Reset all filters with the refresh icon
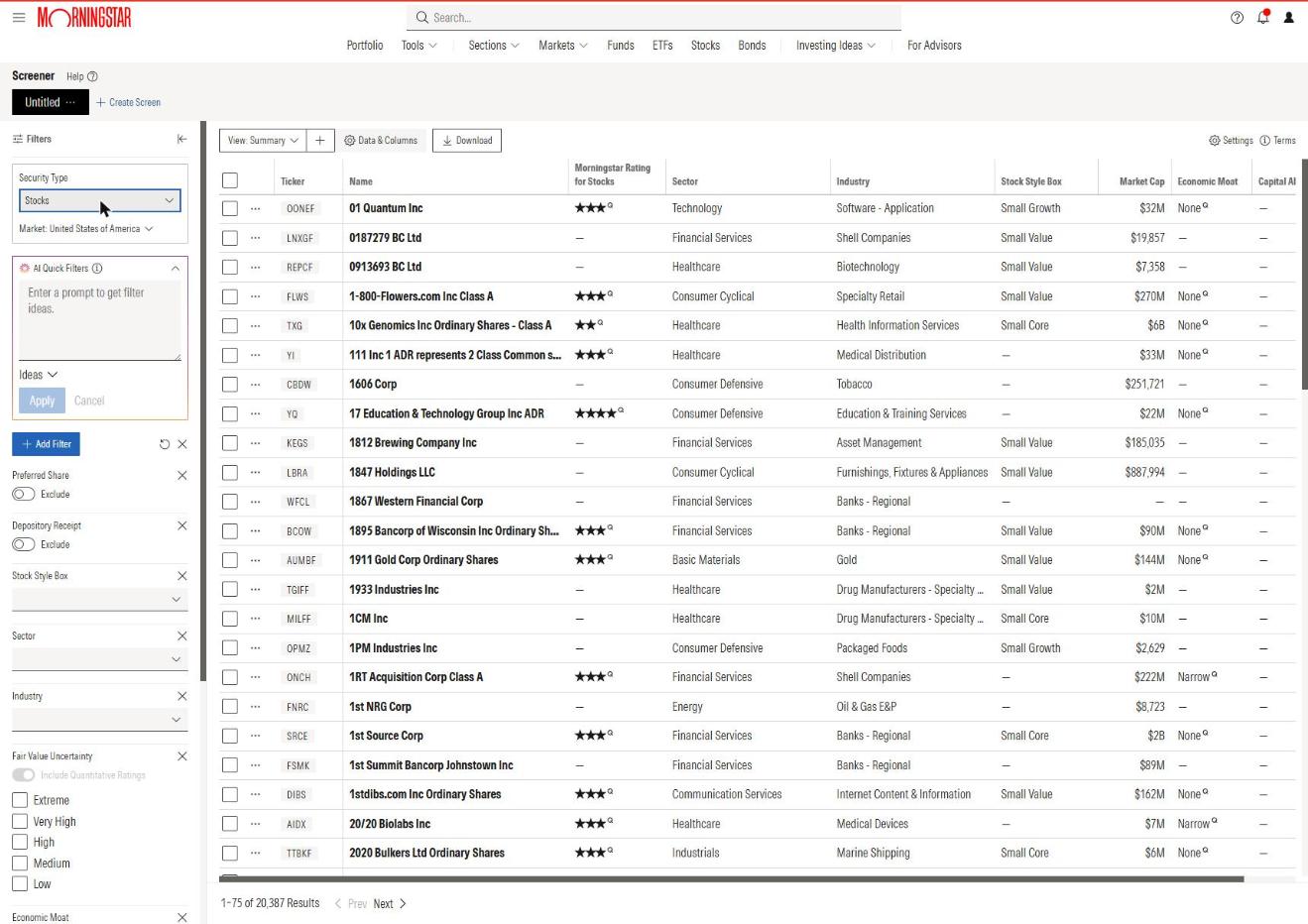The image size is (1308, 924). click(165, 444)
